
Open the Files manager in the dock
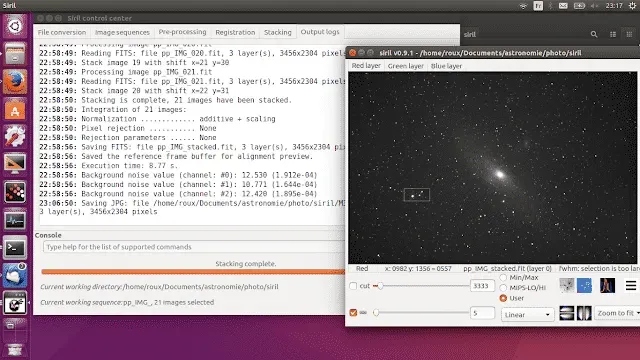tap(15, 53)
